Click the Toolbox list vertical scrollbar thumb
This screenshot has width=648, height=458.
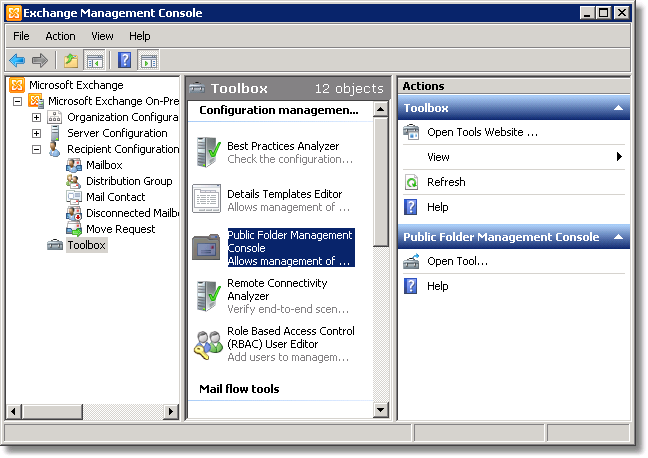[x=380, y=181]
